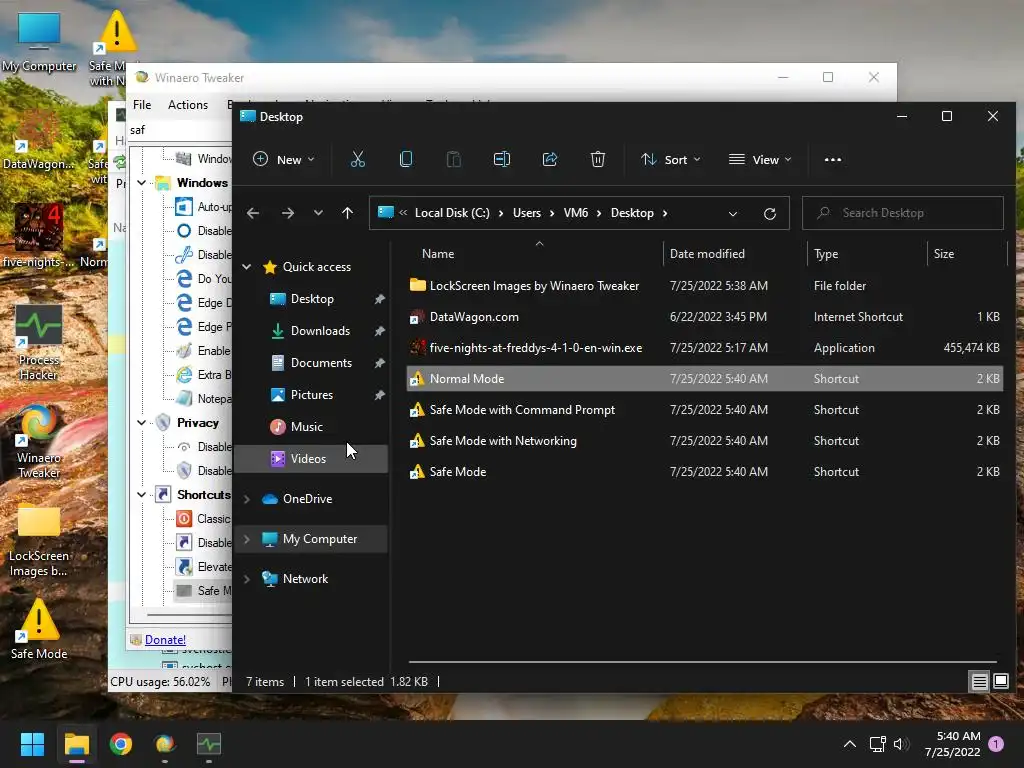Image resolution: width=1024 pixels, height=768 pixels.
Task: Open Music in Quick access
Action: 306,427
